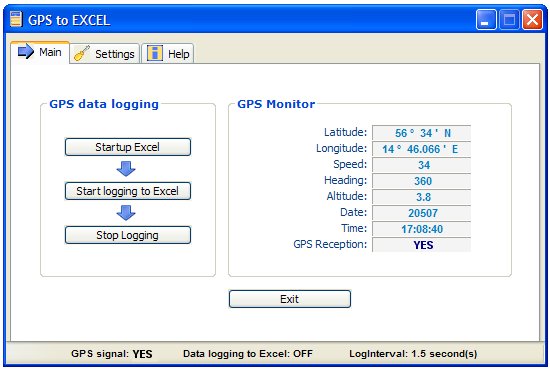Click the GPS signal status text
Image resolution: width=550 pixels, height=369 pixels.
[112, 354]
